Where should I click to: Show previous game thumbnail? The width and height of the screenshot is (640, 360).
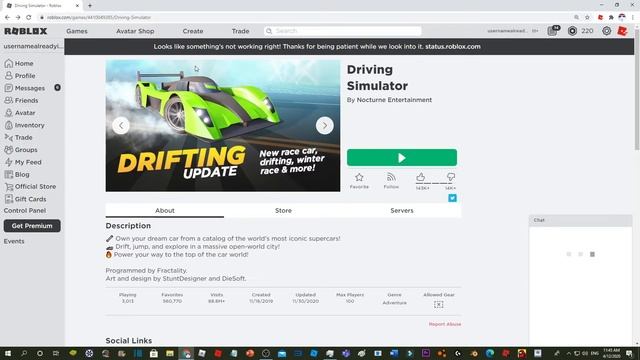click(x=121, y=125)
